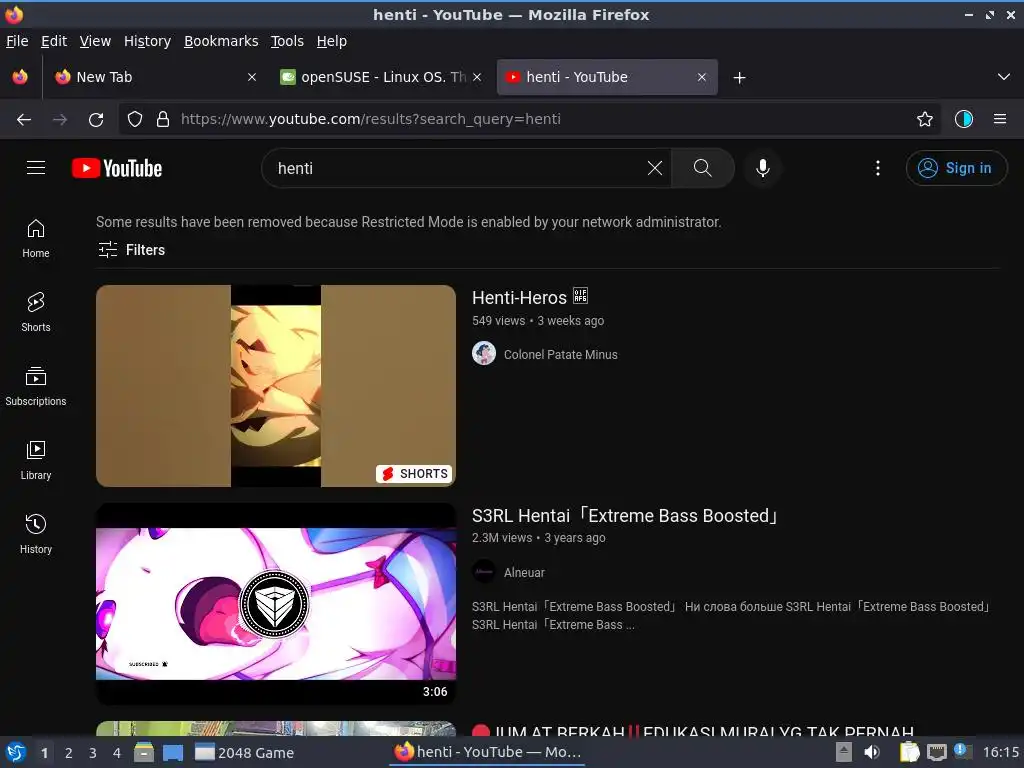
Task: Close the openSUSE tab
Action: (477, 77)
